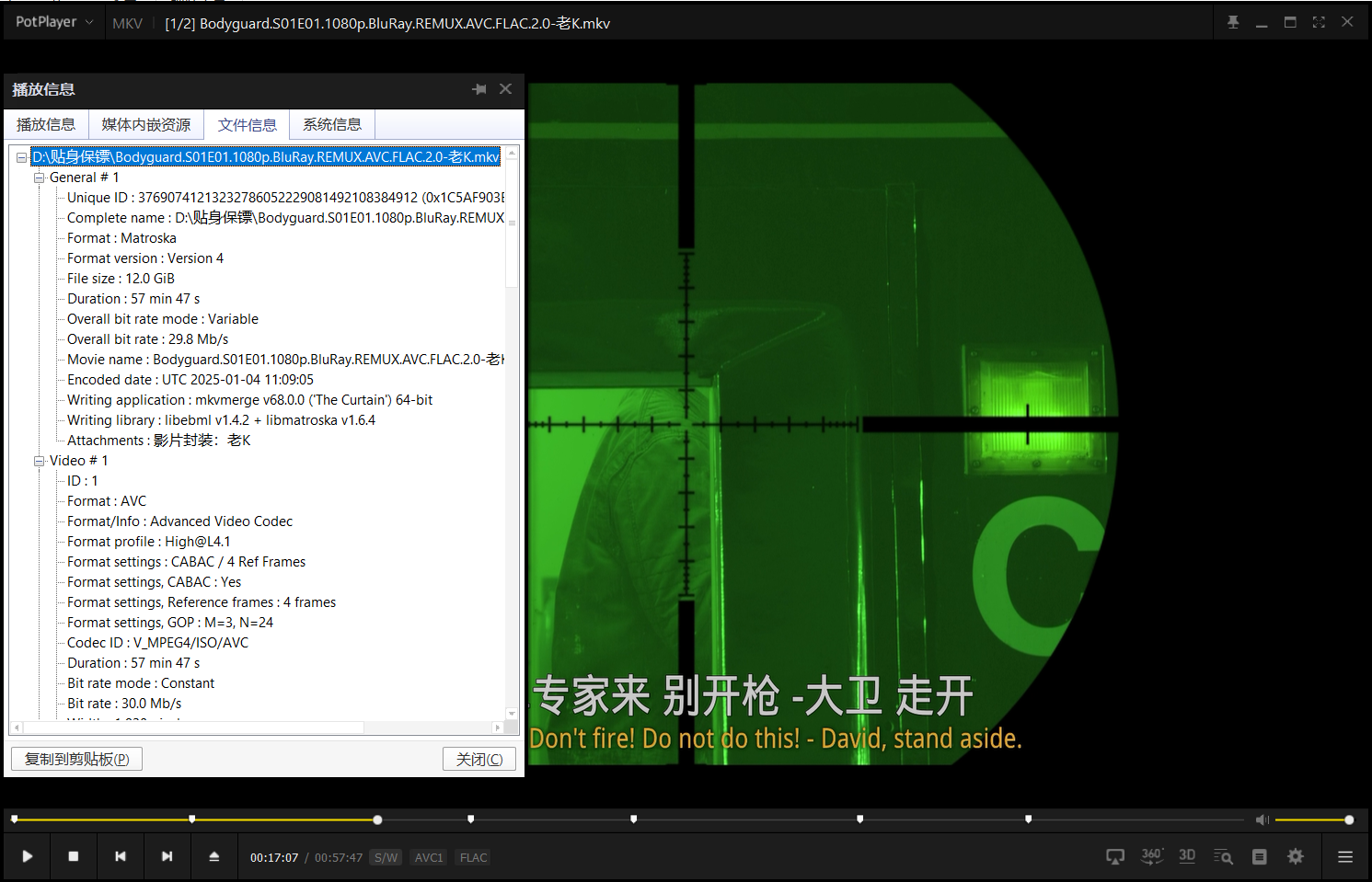Select 'Overall bit rate : 29.8 Mb/s' row

(147, 339)
